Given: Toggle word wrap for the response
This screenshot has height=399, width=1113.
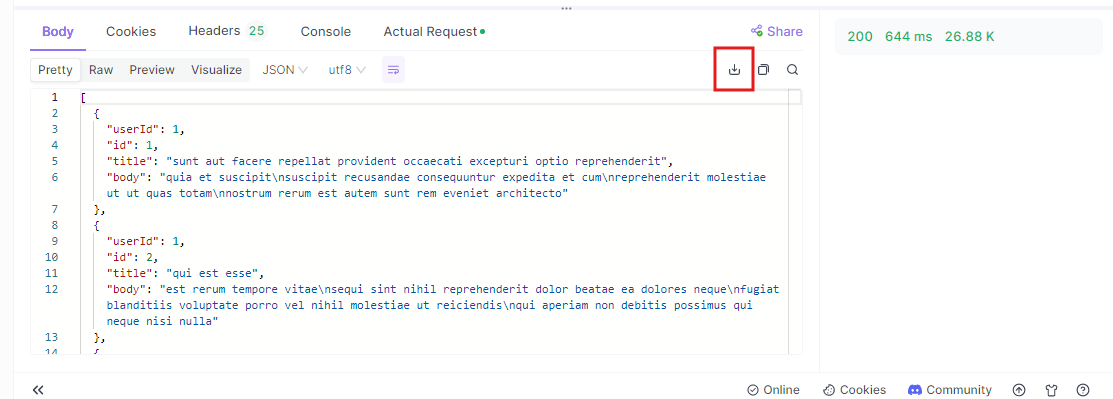Looking at the screenshot, I should 393,70.
